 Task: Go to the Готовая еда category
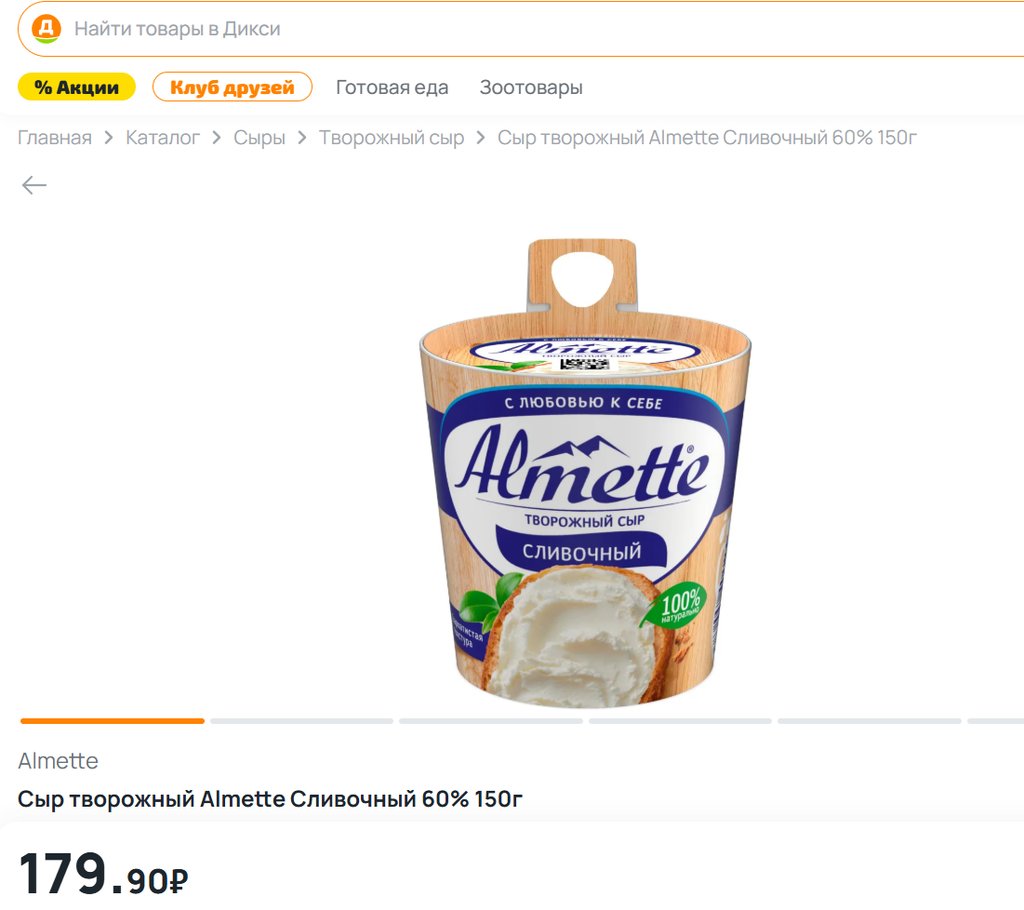point(392,87)
